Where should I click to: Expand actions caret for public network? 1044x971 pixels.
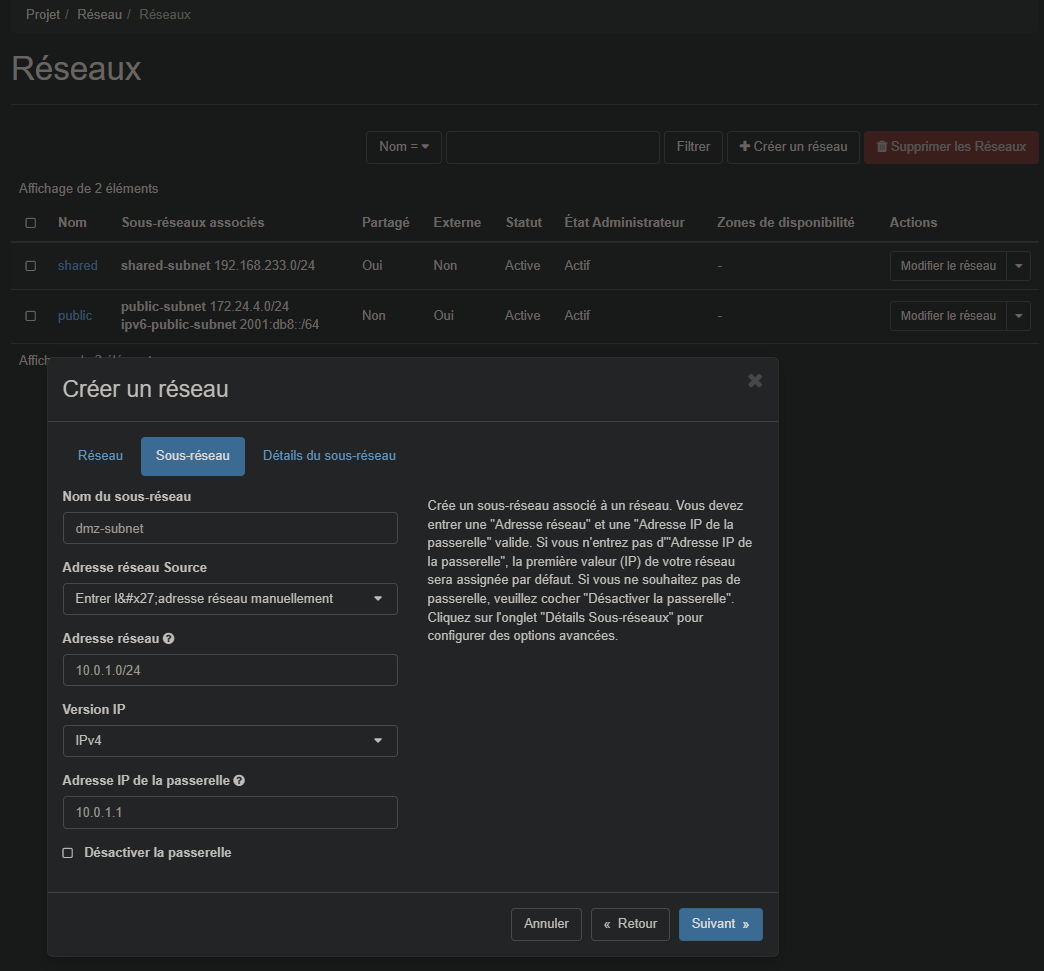1018,316
